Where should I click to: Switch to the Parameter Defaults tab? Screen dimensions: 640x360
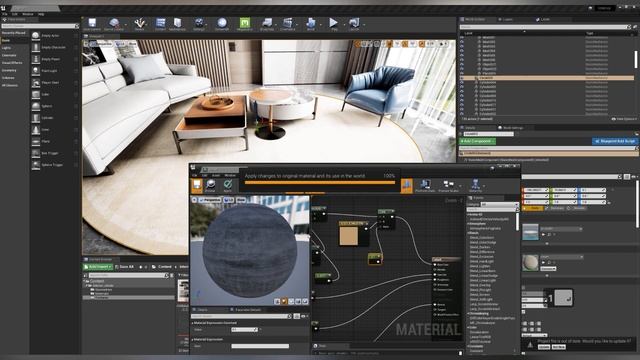tap(245, 310)
